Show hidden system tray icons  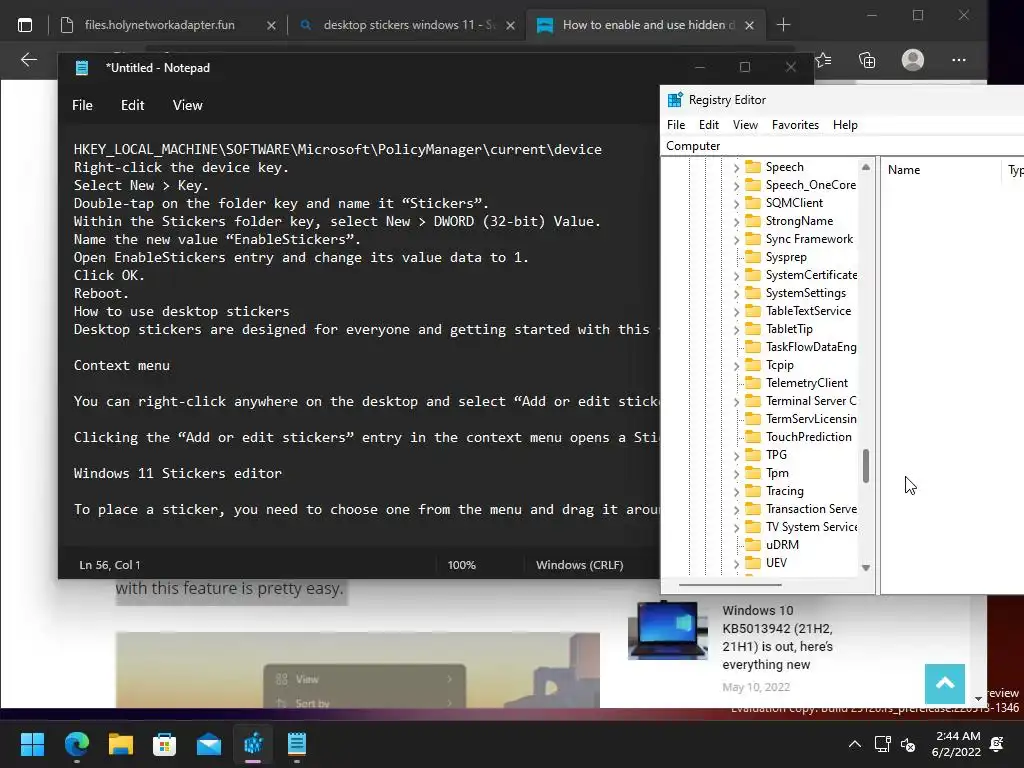[854, 744]
